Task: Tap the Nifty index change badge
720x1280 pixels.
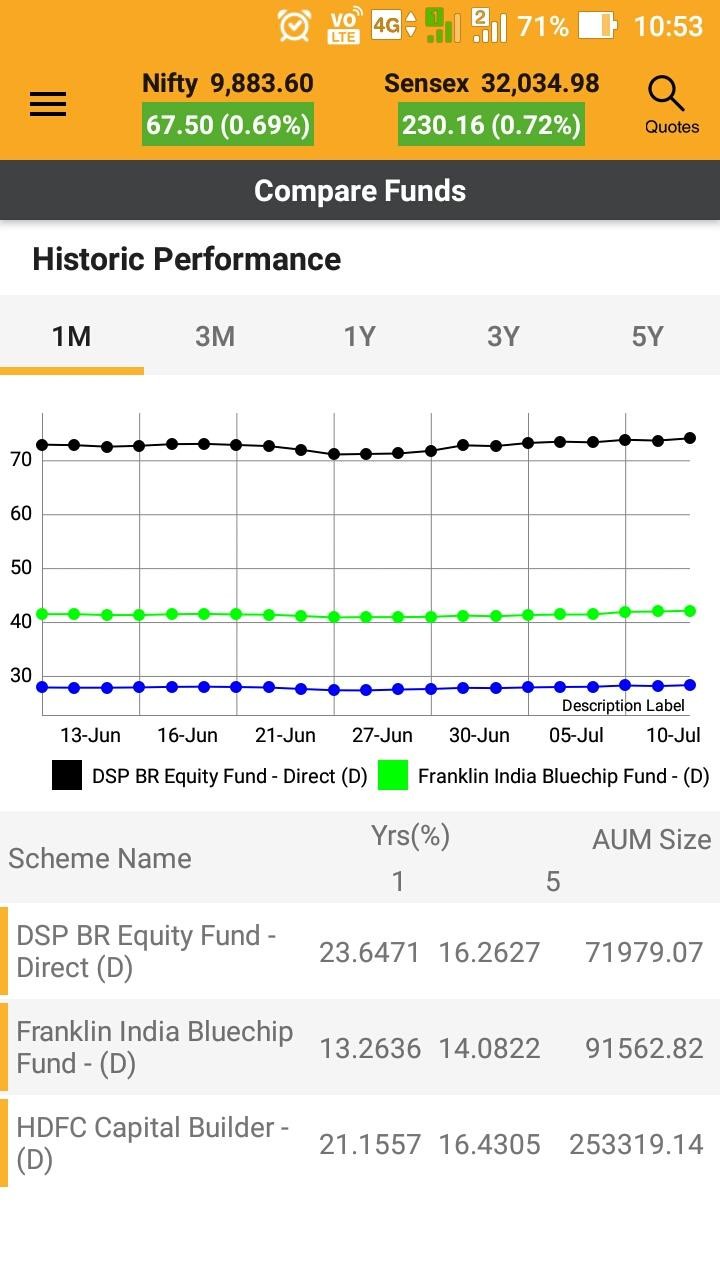Action: (228, 125)
